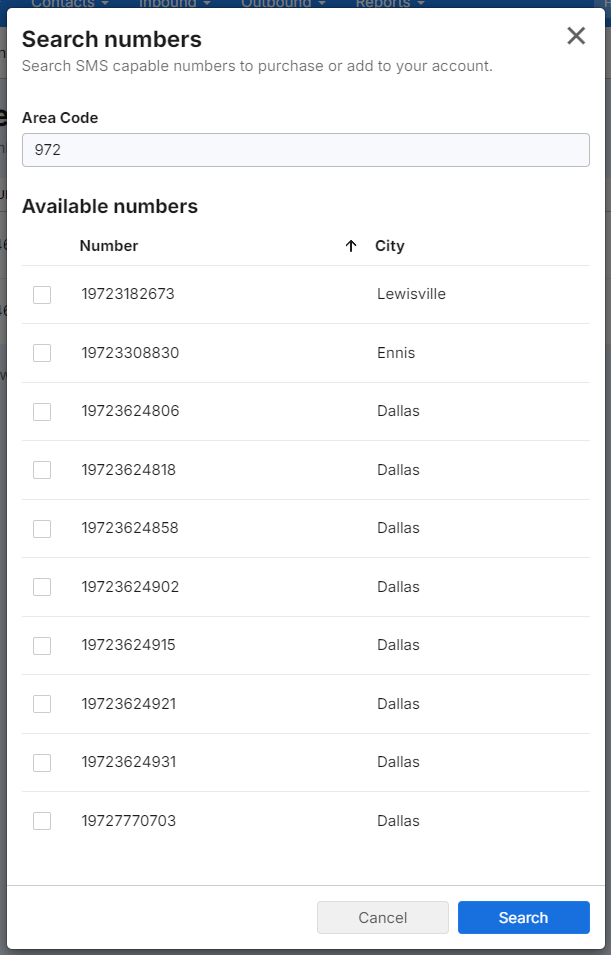Cancel the number search dialog
Screen dimensions: 611x955
point(383,917)
